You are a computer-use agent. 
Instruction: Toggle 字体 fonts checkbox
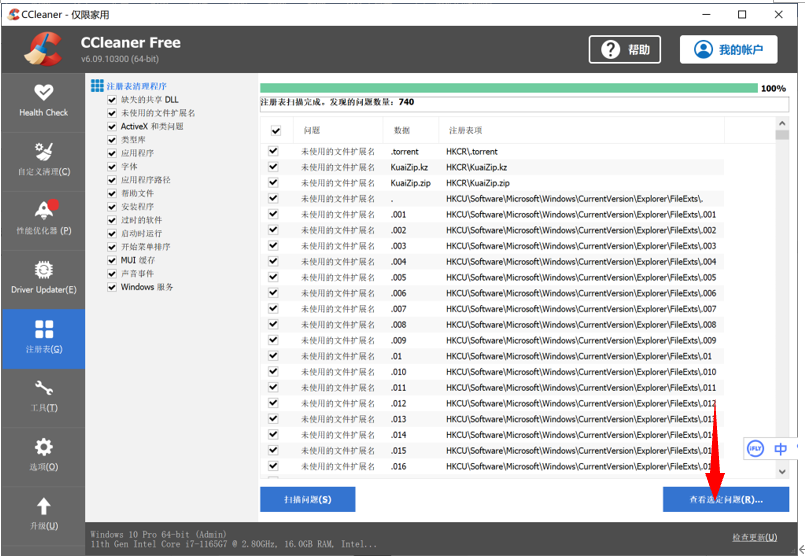click(112, 166)
